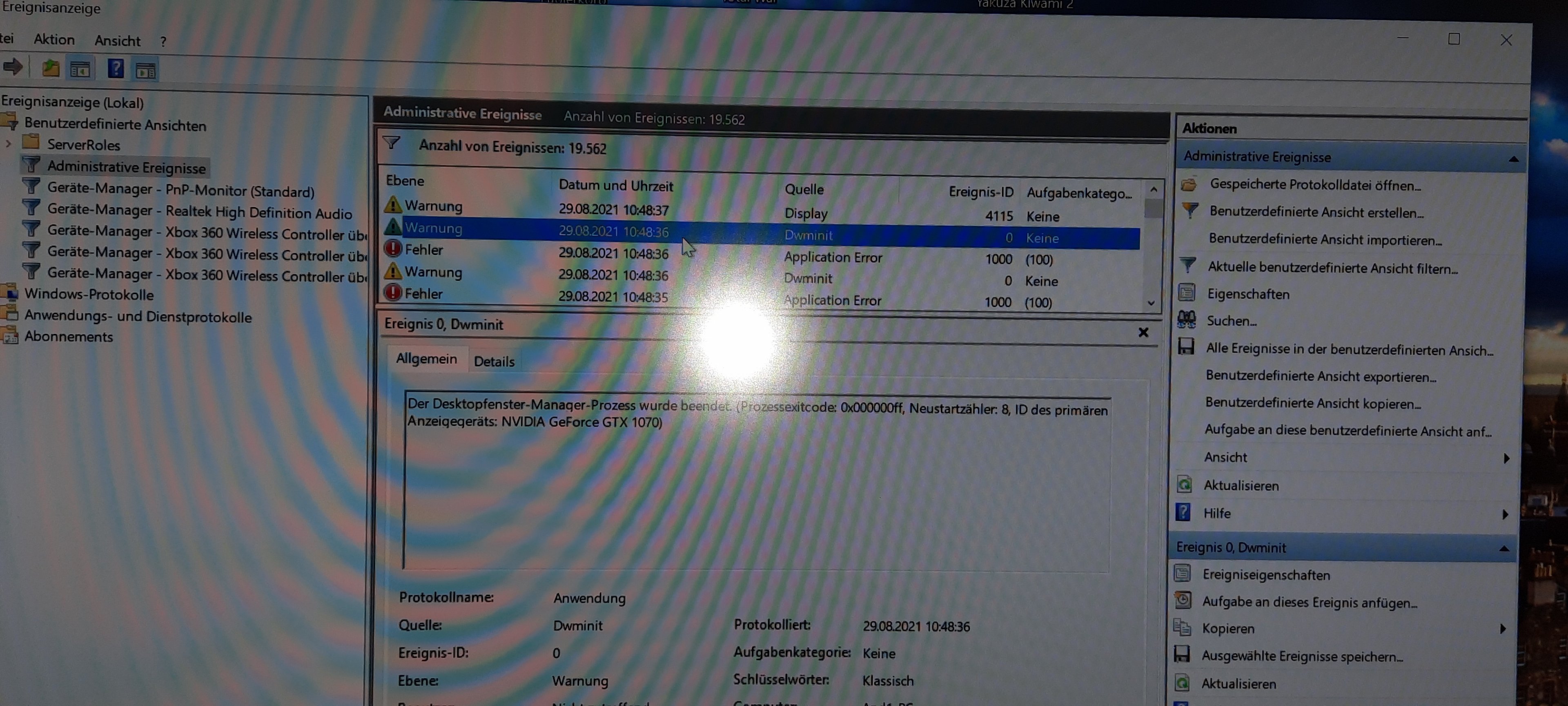Click the green refresh icon beside Aktualisieren
Image resolution: width=1568 pixels, height=706 pixels.
1184,485
